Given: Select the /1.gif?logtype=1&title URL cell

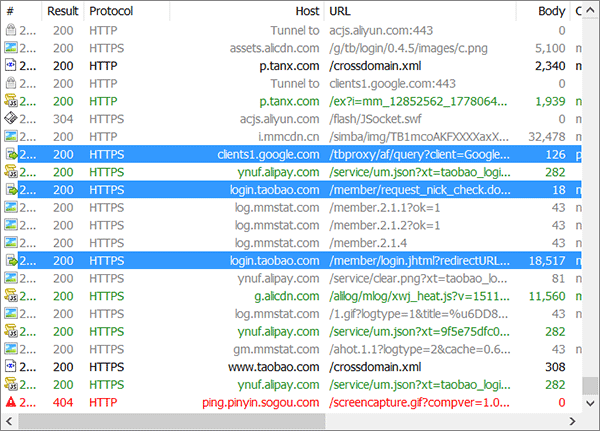Looking at the screenshot, I should [419, 314].
